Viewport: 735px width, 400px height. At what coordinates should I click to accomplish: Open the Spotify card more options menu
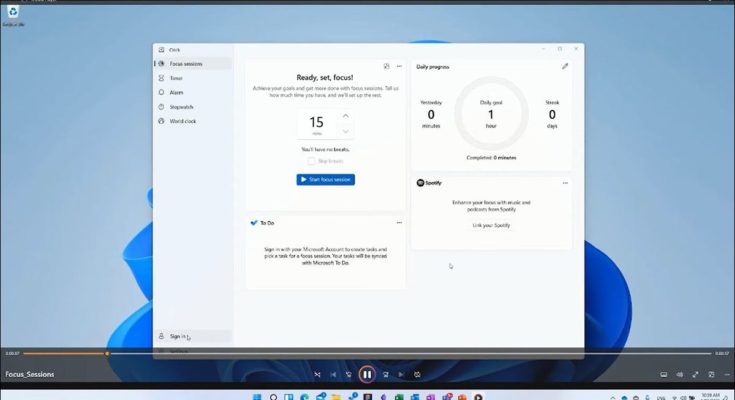pos(565,183)
